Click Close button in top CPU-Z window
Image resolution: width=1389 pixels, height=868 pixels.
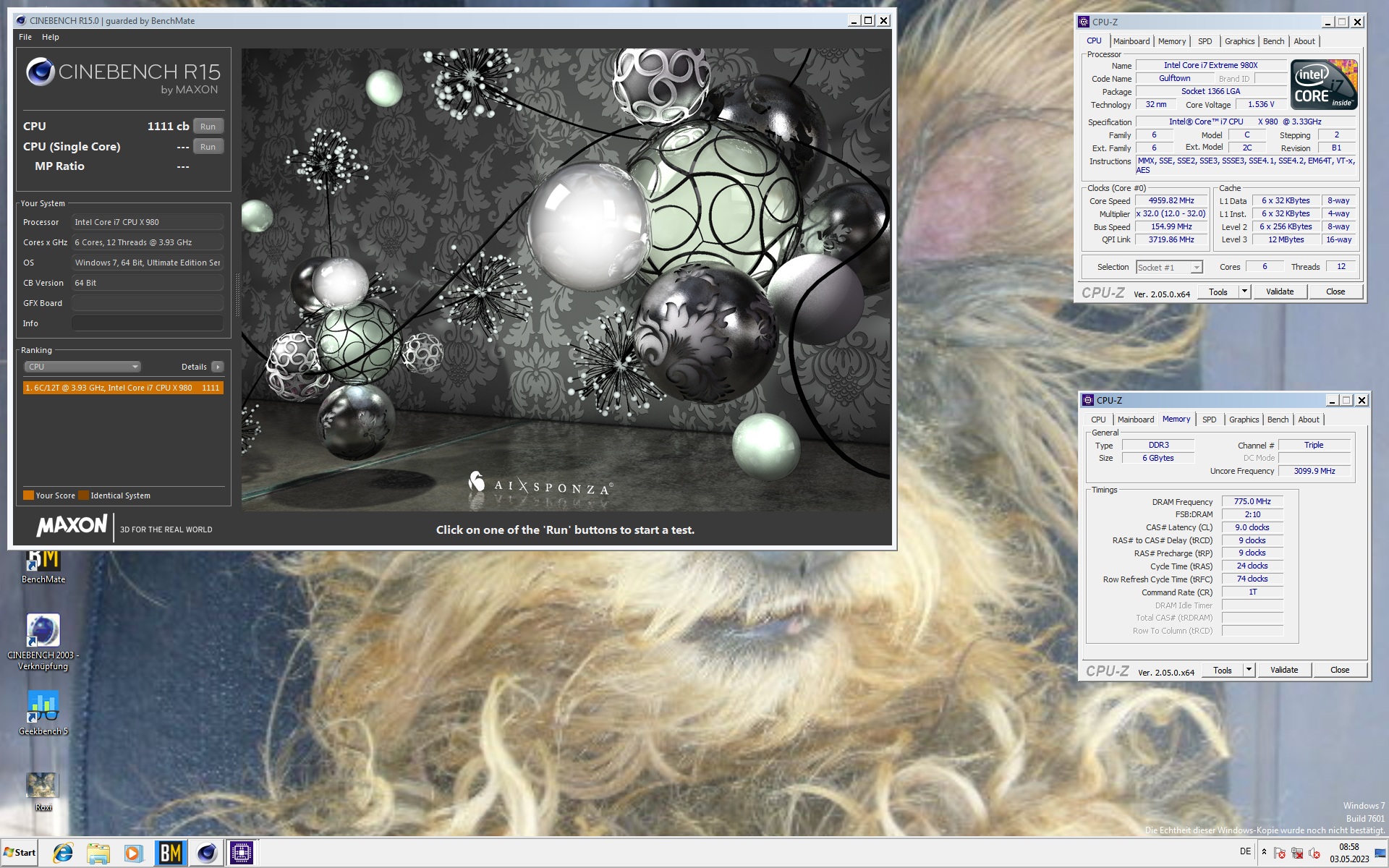1335,292
